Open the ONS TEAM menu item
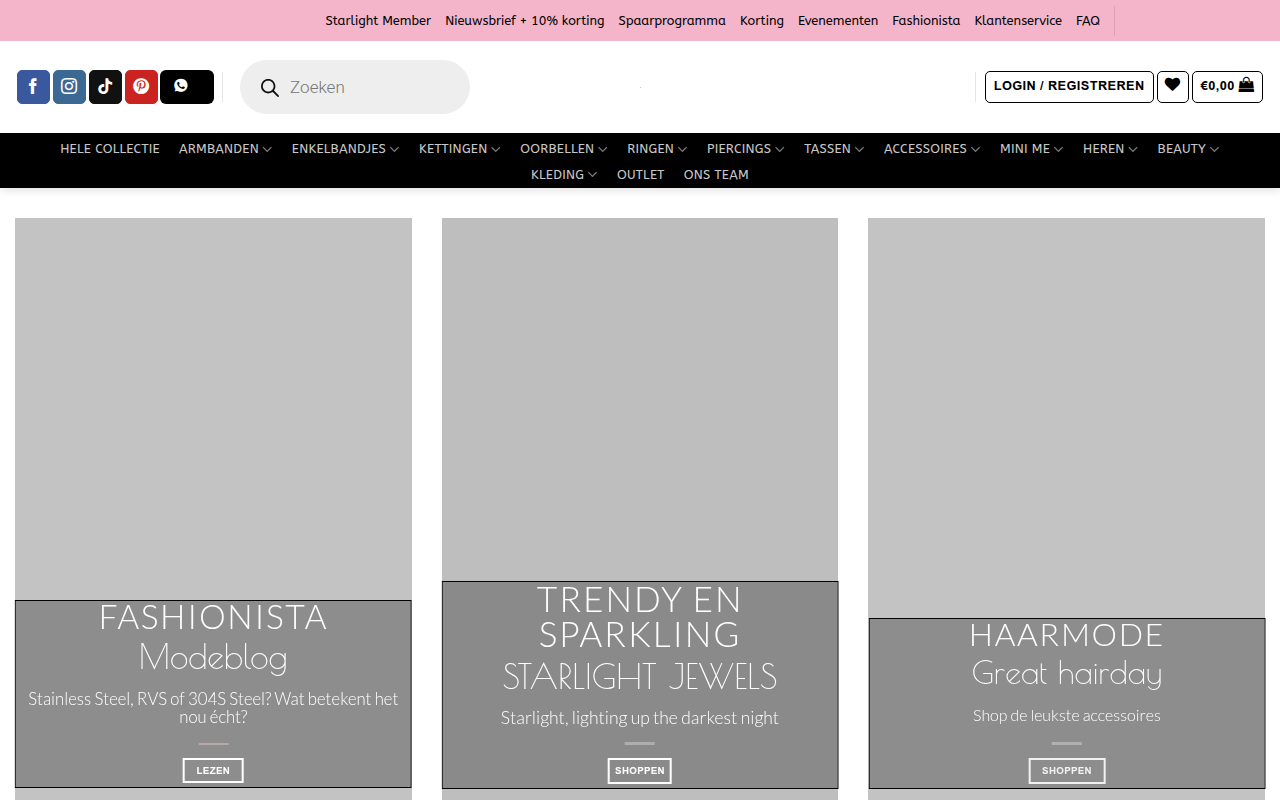 [716, 175]
